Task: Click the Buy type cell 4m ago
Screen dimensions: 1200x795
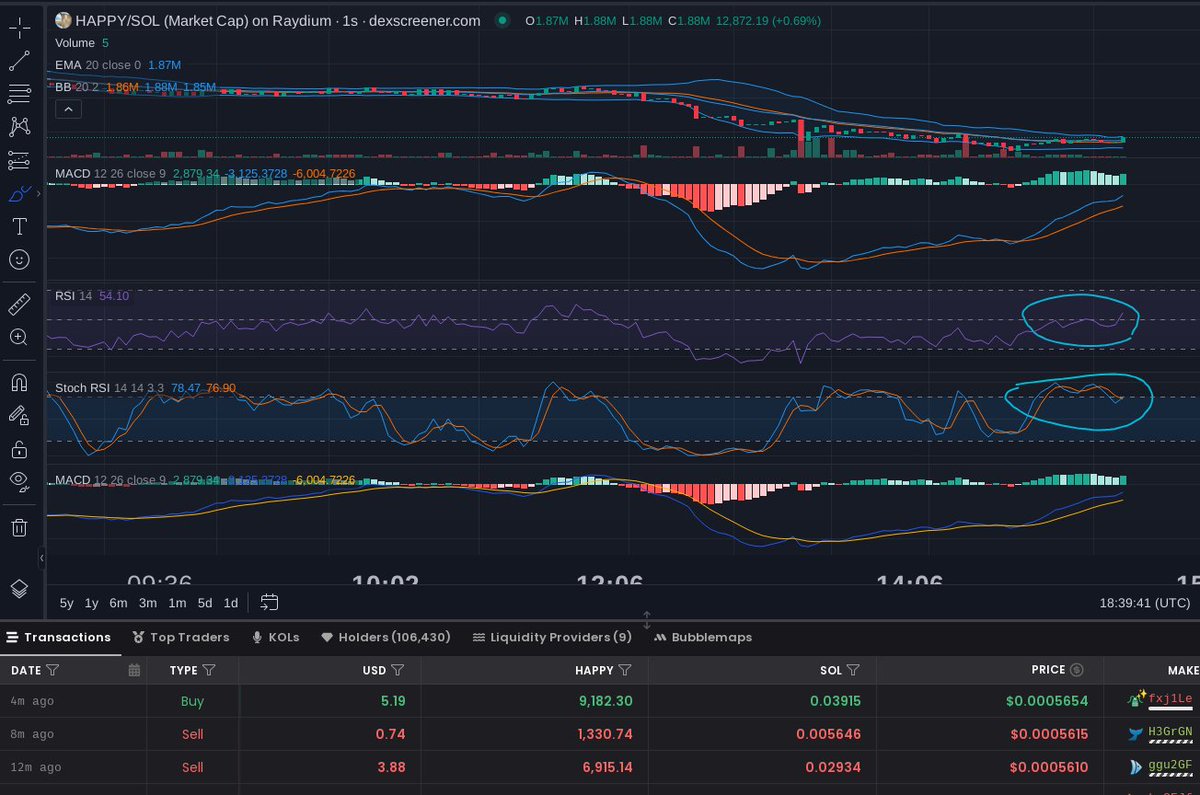Action: click(193, 701)
